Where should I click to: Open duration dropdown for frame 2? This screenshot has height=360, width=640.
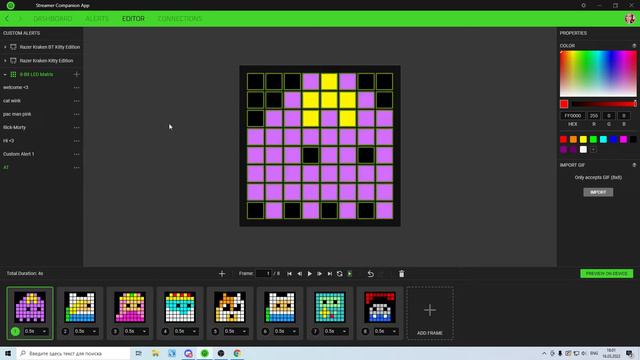[85, 331]
